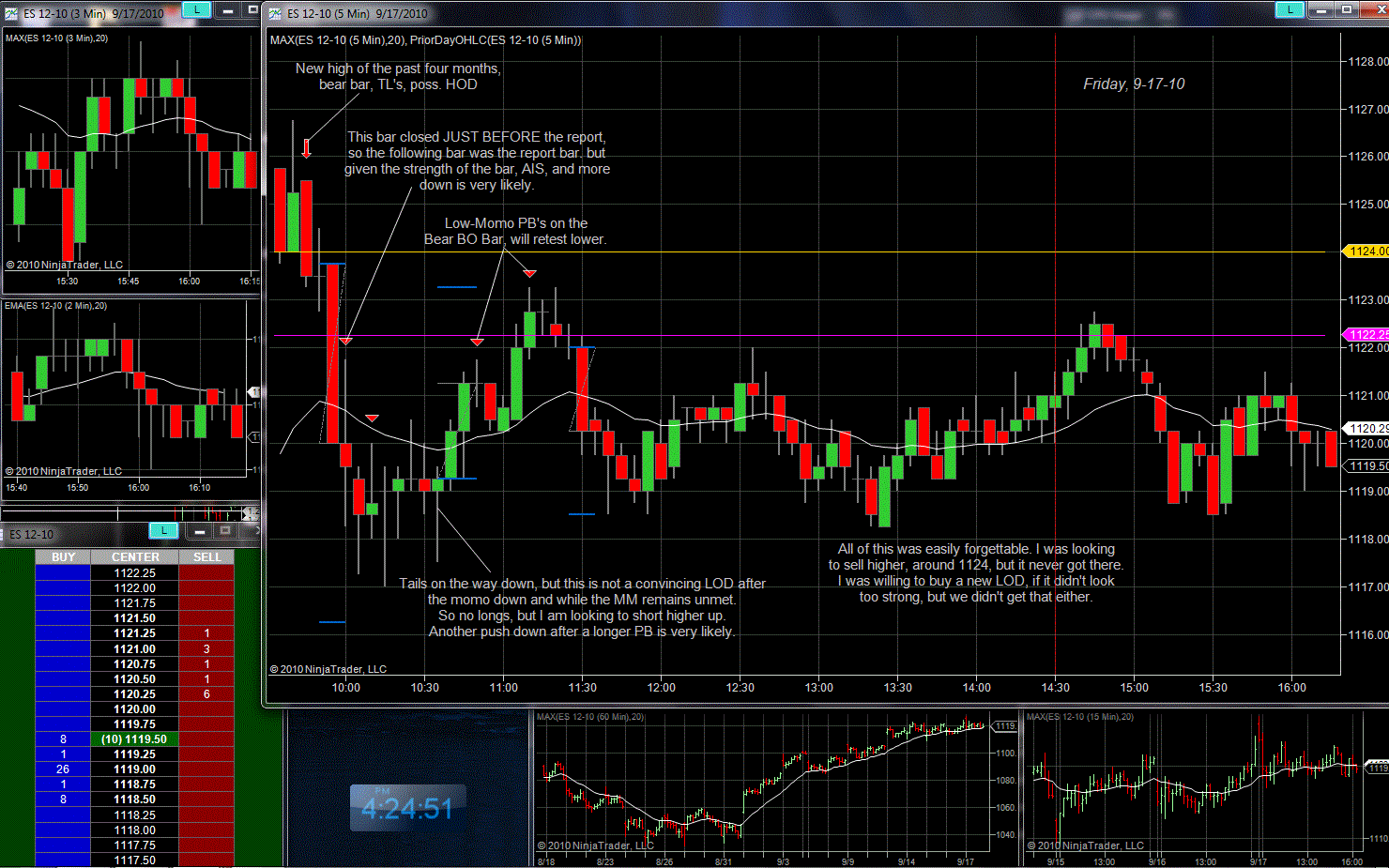Select the 'Friday, 9-17-10' text annotation
1389x868 pixels.
[1134, 84]
